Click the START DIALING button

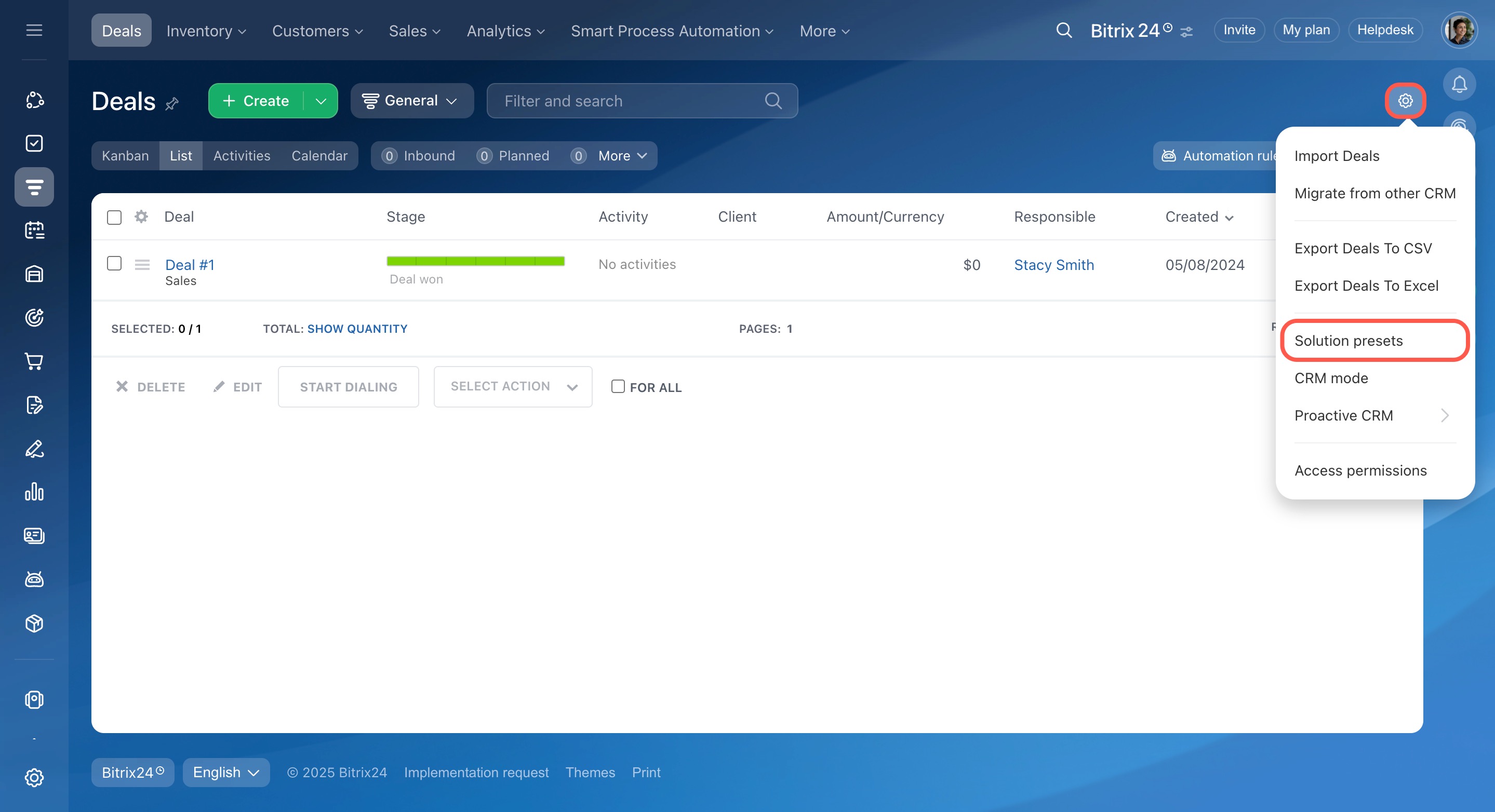tap(348, 387)
